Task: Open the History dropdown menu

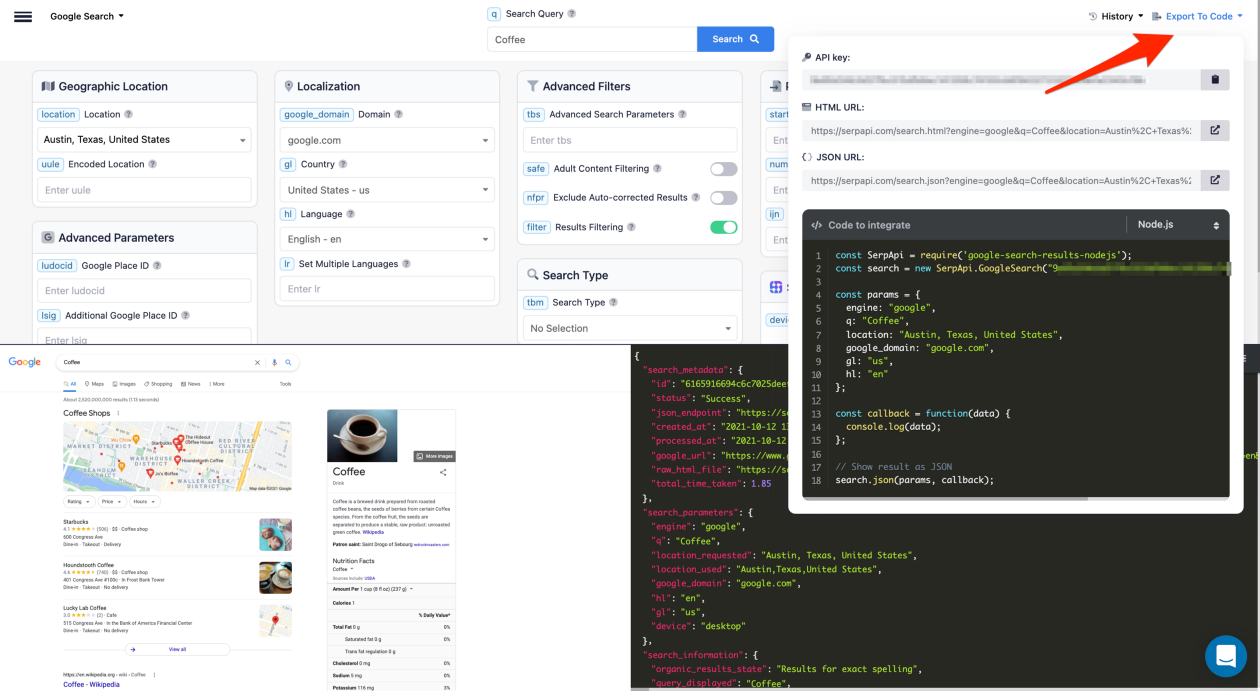Action: click(1116, 17)
